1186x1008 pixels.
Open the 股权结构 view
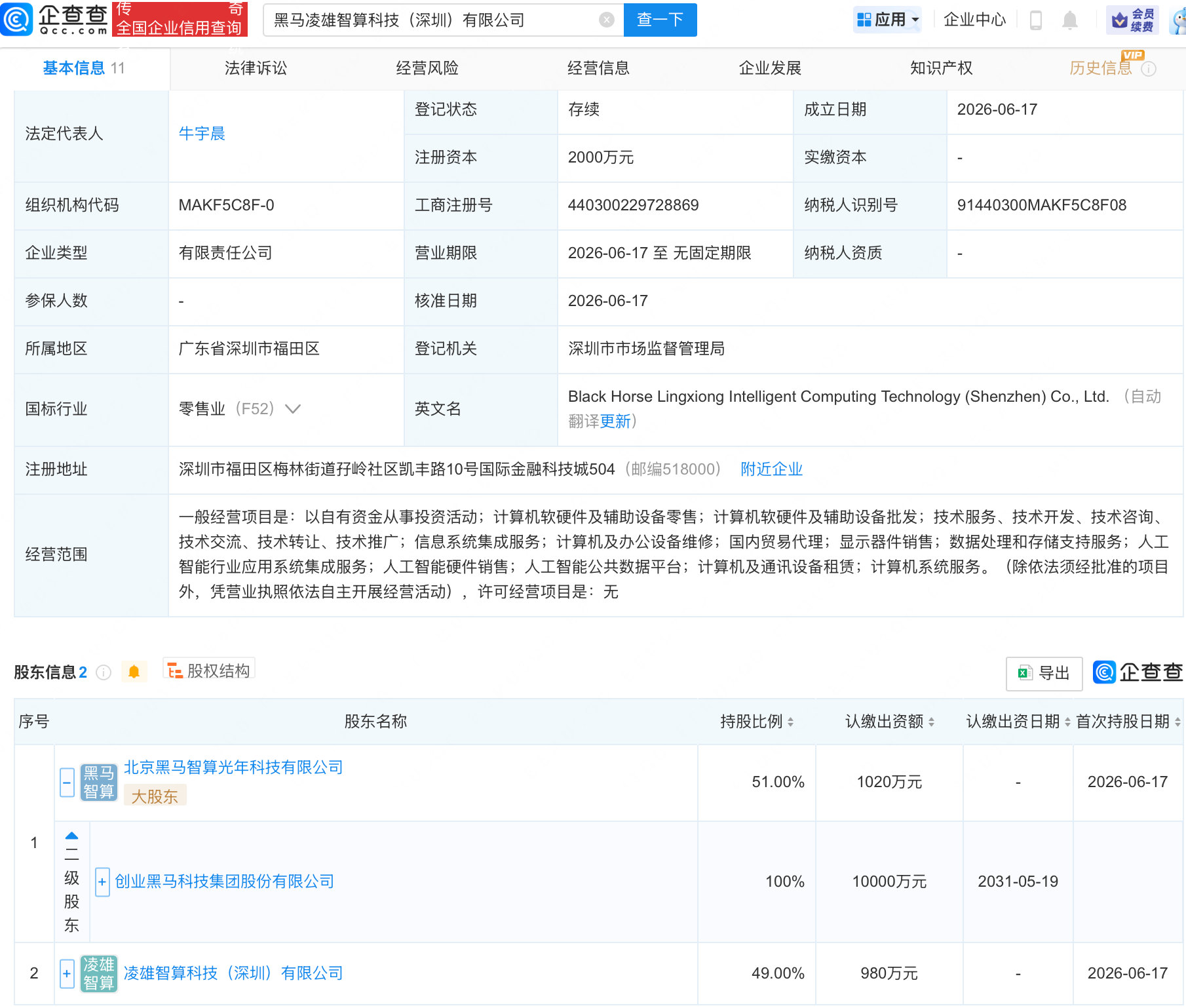(x=209, y=671)
